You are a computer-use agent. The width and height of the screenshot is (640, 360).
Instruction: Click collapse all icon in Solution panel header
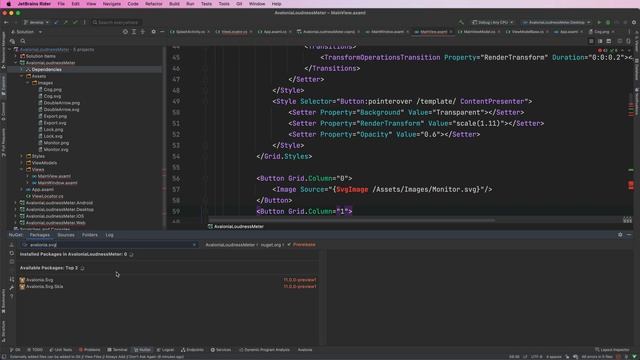click(142, 32)
